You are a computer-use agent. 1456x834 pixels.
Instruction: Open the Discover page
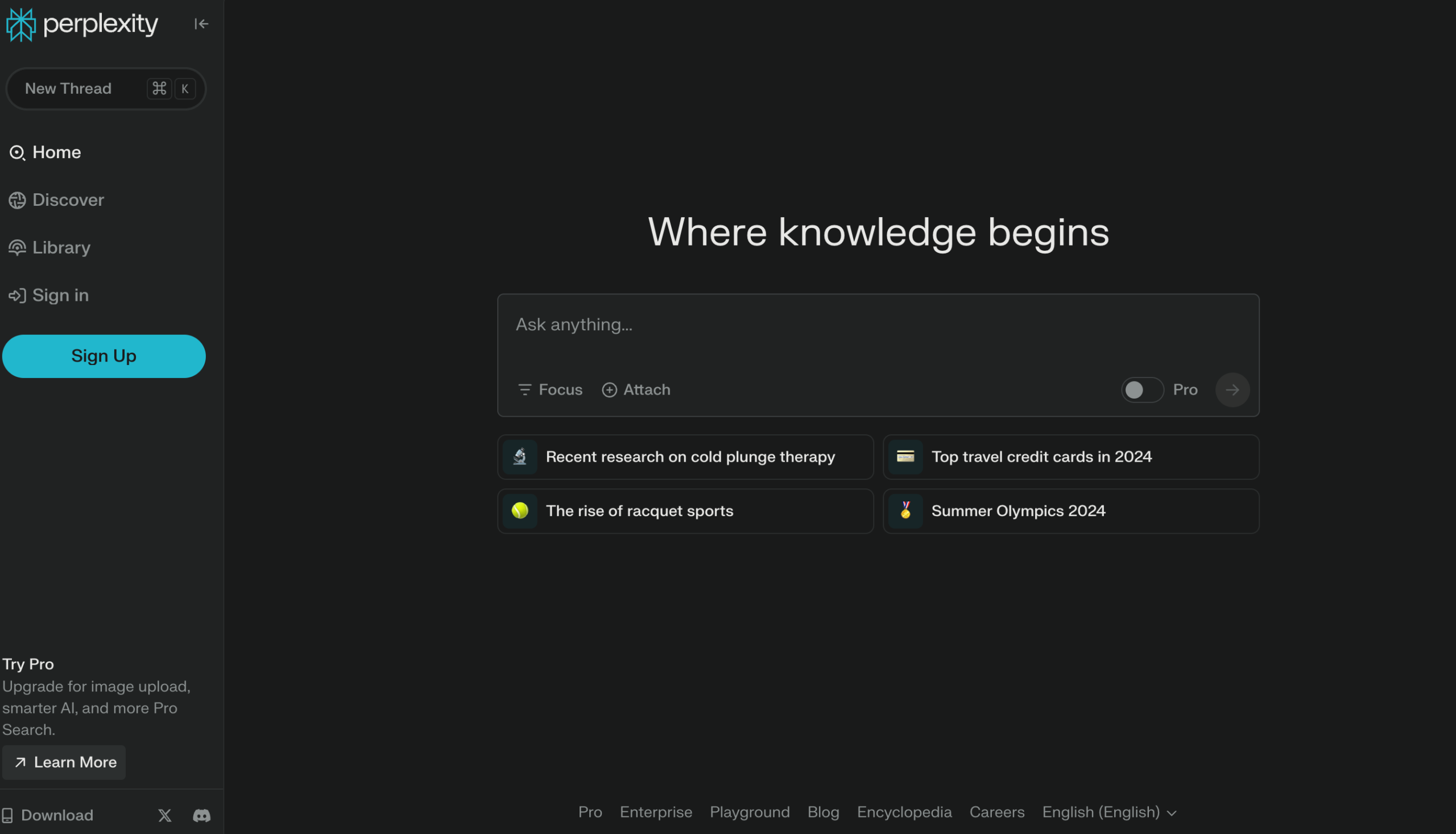(57, 200)
